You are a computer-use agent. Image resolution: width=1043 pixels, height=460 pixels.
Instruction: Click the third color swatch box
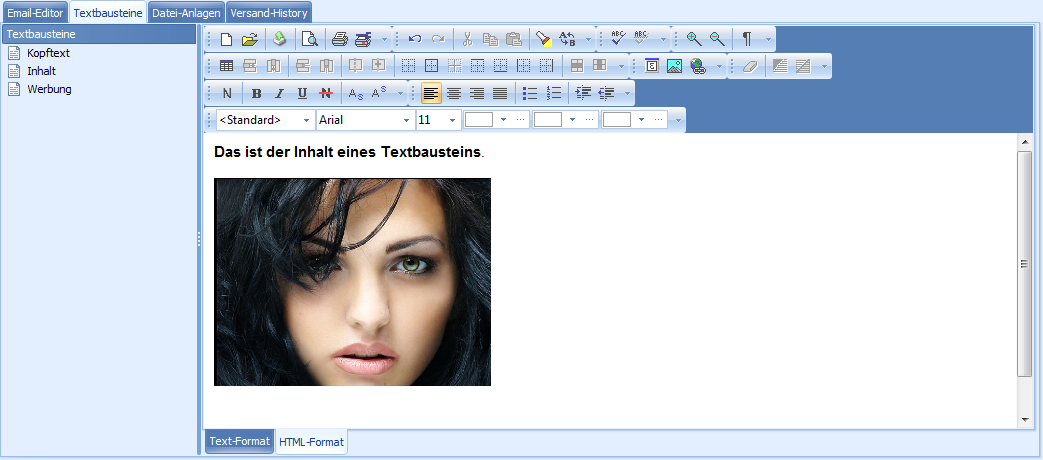[617, 120]
